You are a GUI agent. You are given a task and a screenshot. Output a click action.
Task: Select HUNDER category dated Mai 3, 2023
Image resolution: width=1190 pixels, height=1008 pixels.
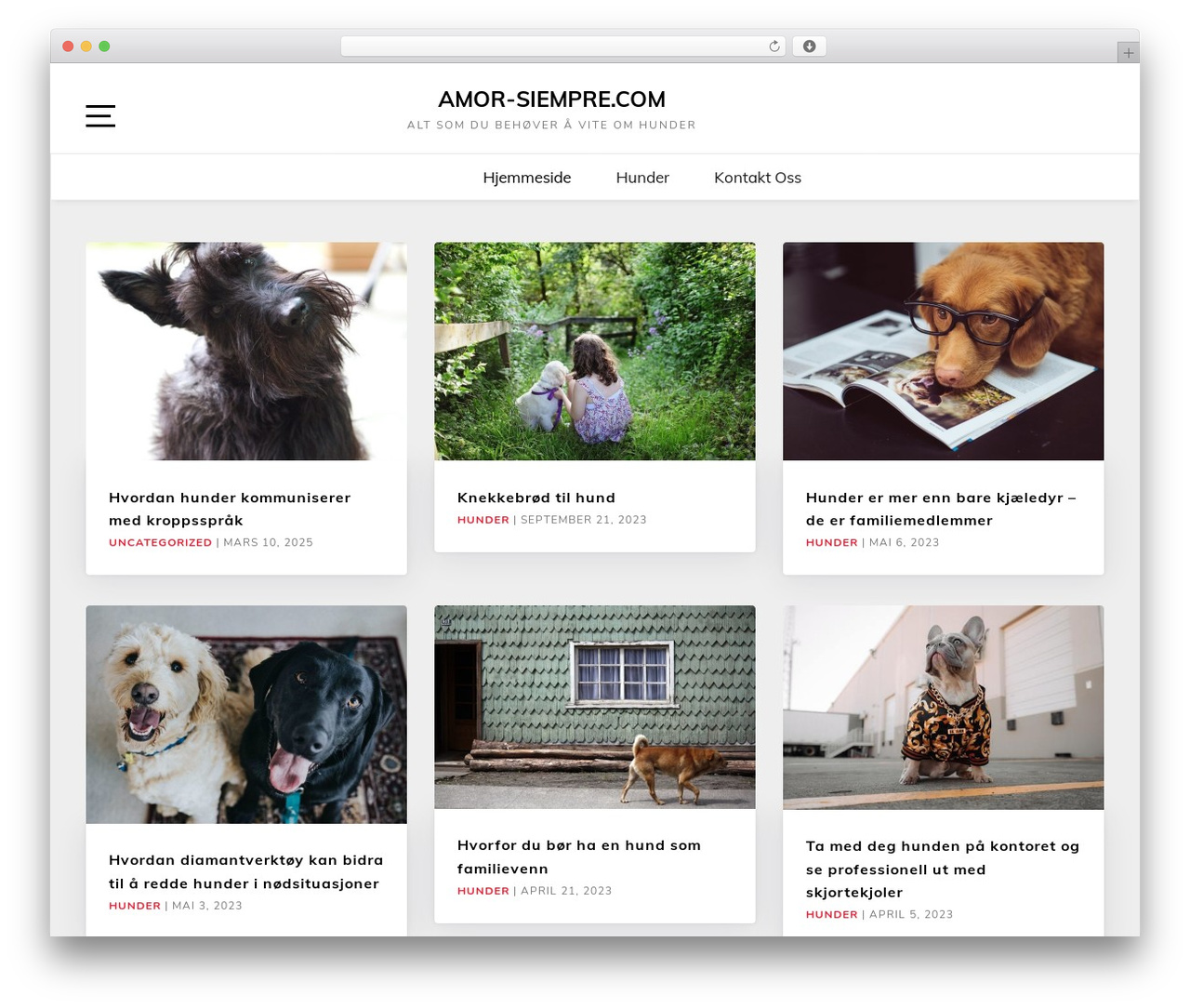tap(135, 906)
